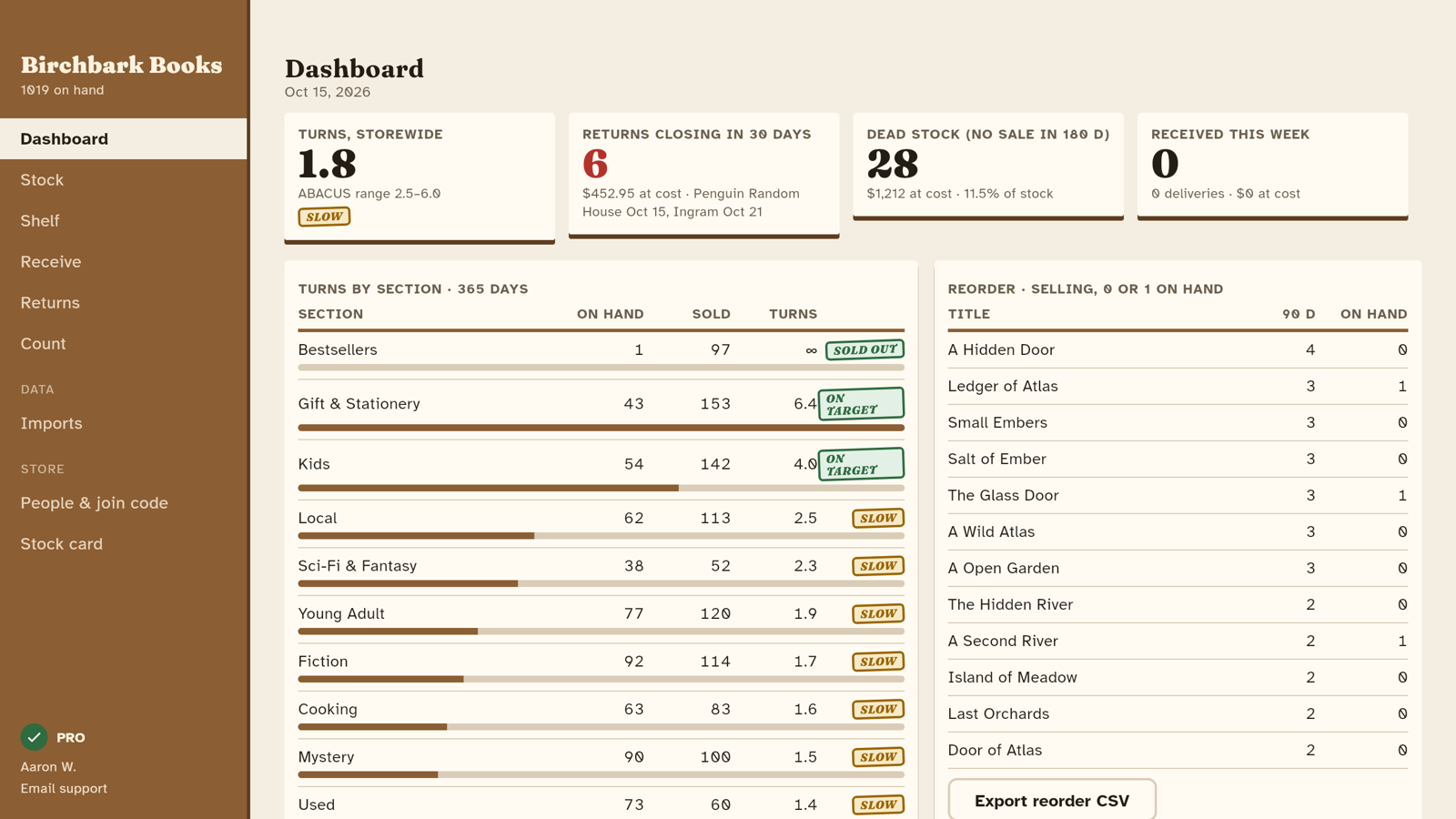Image resolution: width=1456 pixels, height=819 pixels.
Task: Select Count in the sidebar
Action: pyautogui.click(x=124, y=343)
